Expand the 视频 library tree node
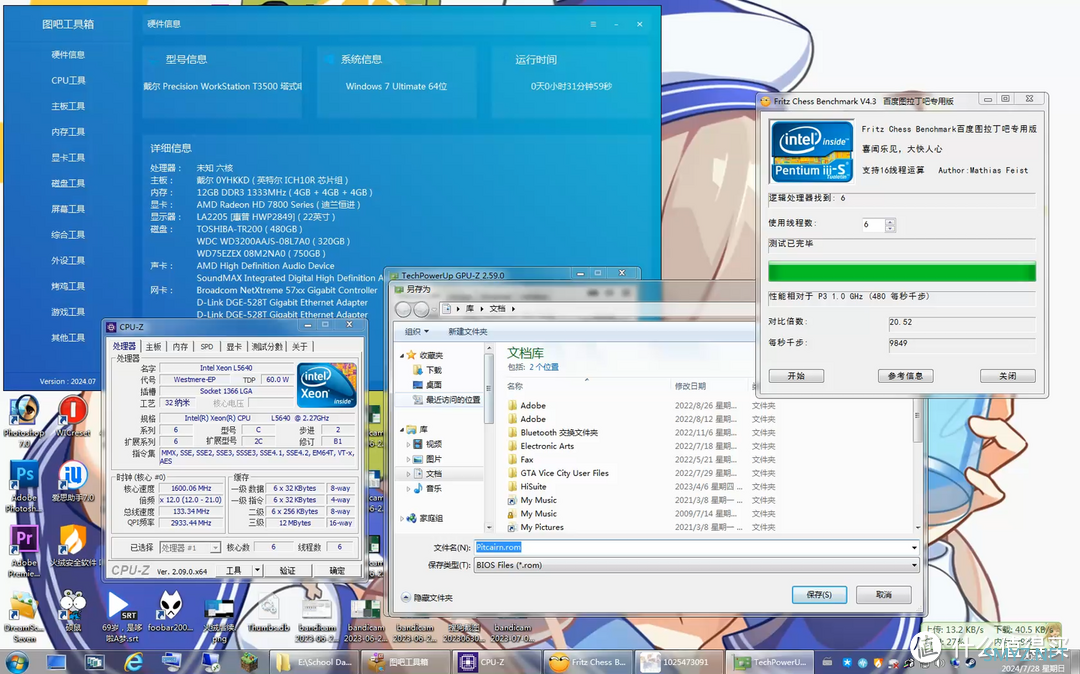This screenshot has height=674, width=1080. pyautogui.click(x=408, y=444)
